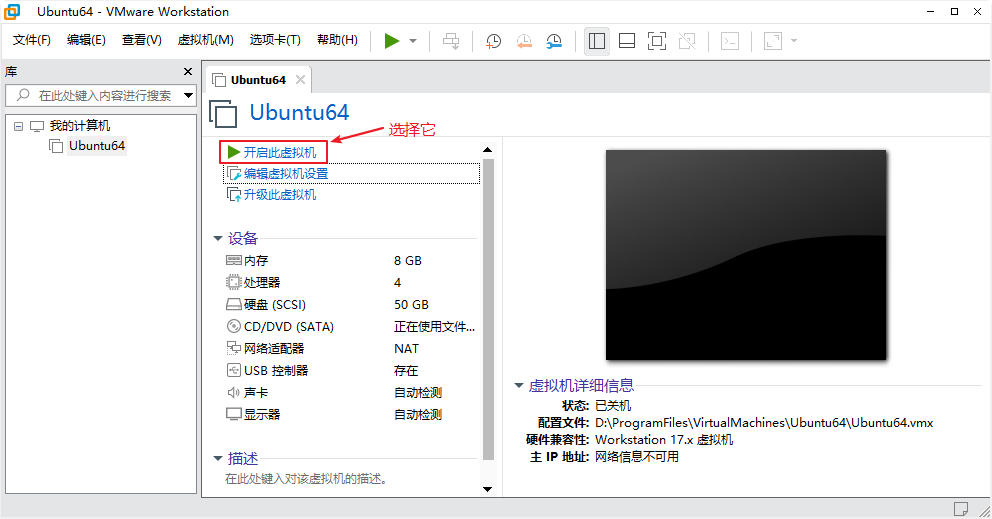Select Ubuntu64 in the library tree
The height and width of the screenshot is (519, 992).
click(97, 146)
